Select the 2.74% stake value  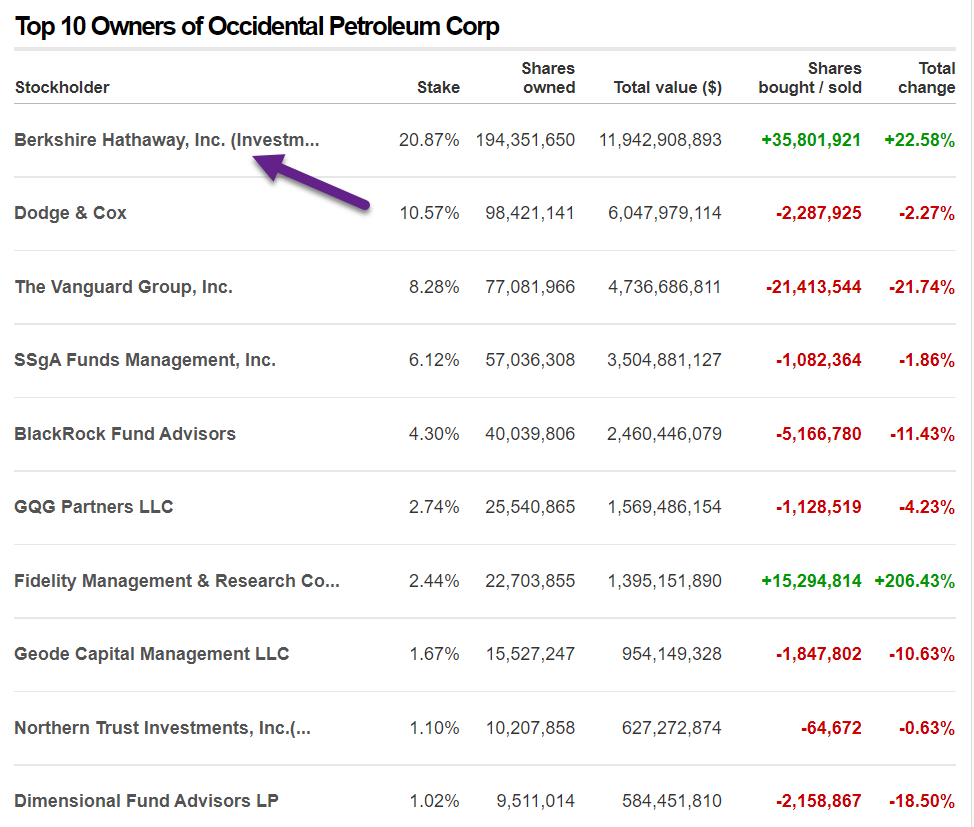pyautogui.click(x=434, y=507)
